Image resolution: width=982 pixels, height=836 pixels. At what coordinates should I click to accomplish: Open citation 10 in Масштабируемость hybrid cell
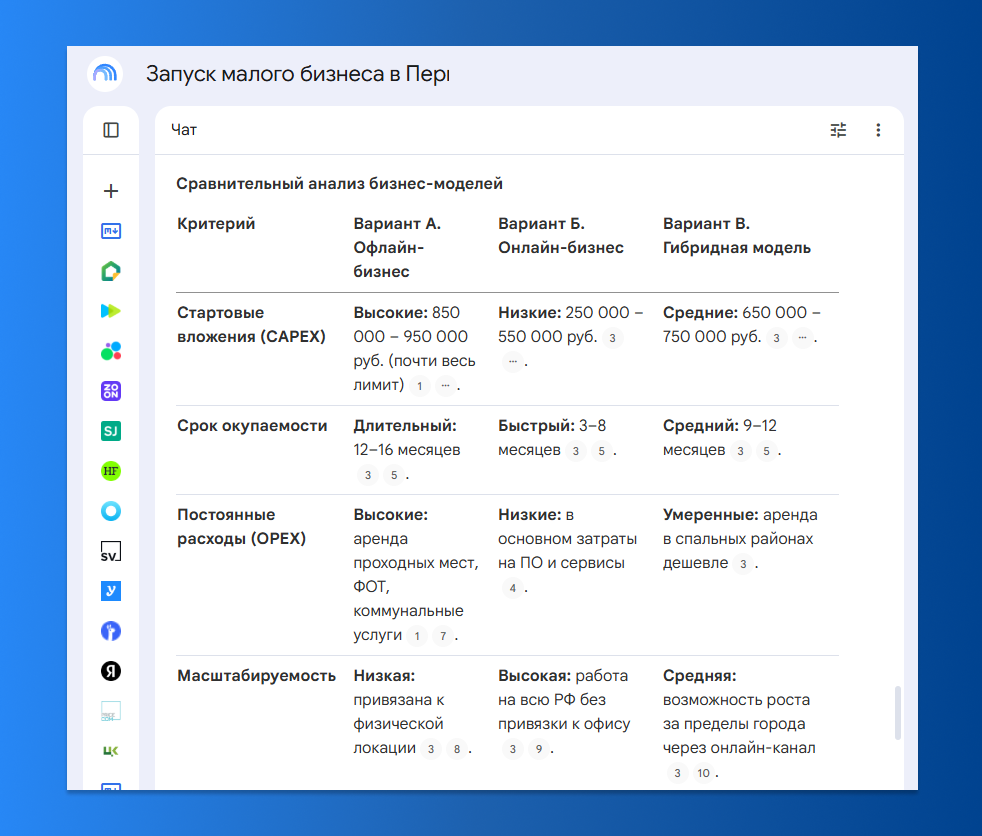(703, 773)
